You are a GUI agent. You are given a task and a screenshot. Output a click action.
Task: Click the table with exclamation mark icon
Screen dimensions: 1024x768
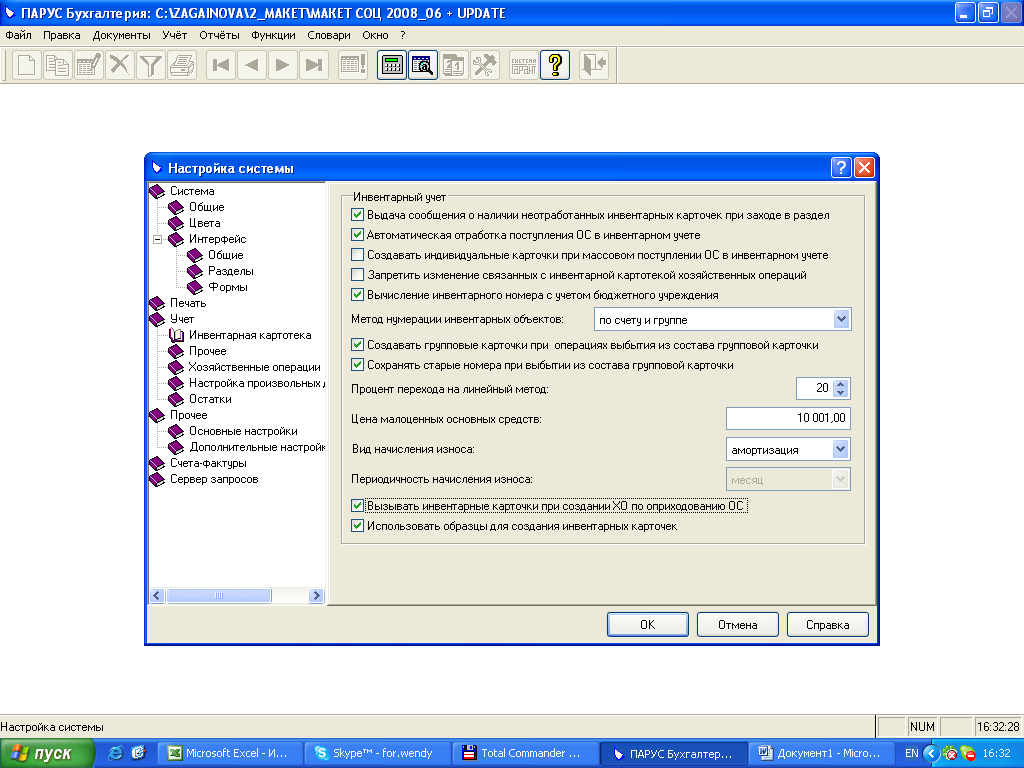pyautogui.click(x=353, y=65)
